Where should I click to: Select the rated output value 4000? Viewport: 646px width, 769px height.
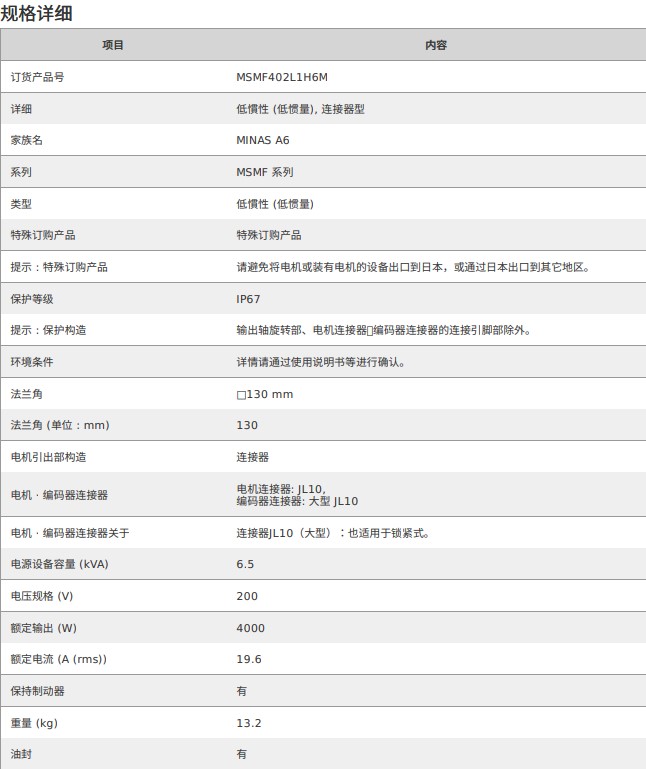pyautogui.click(x=250, y=628)
